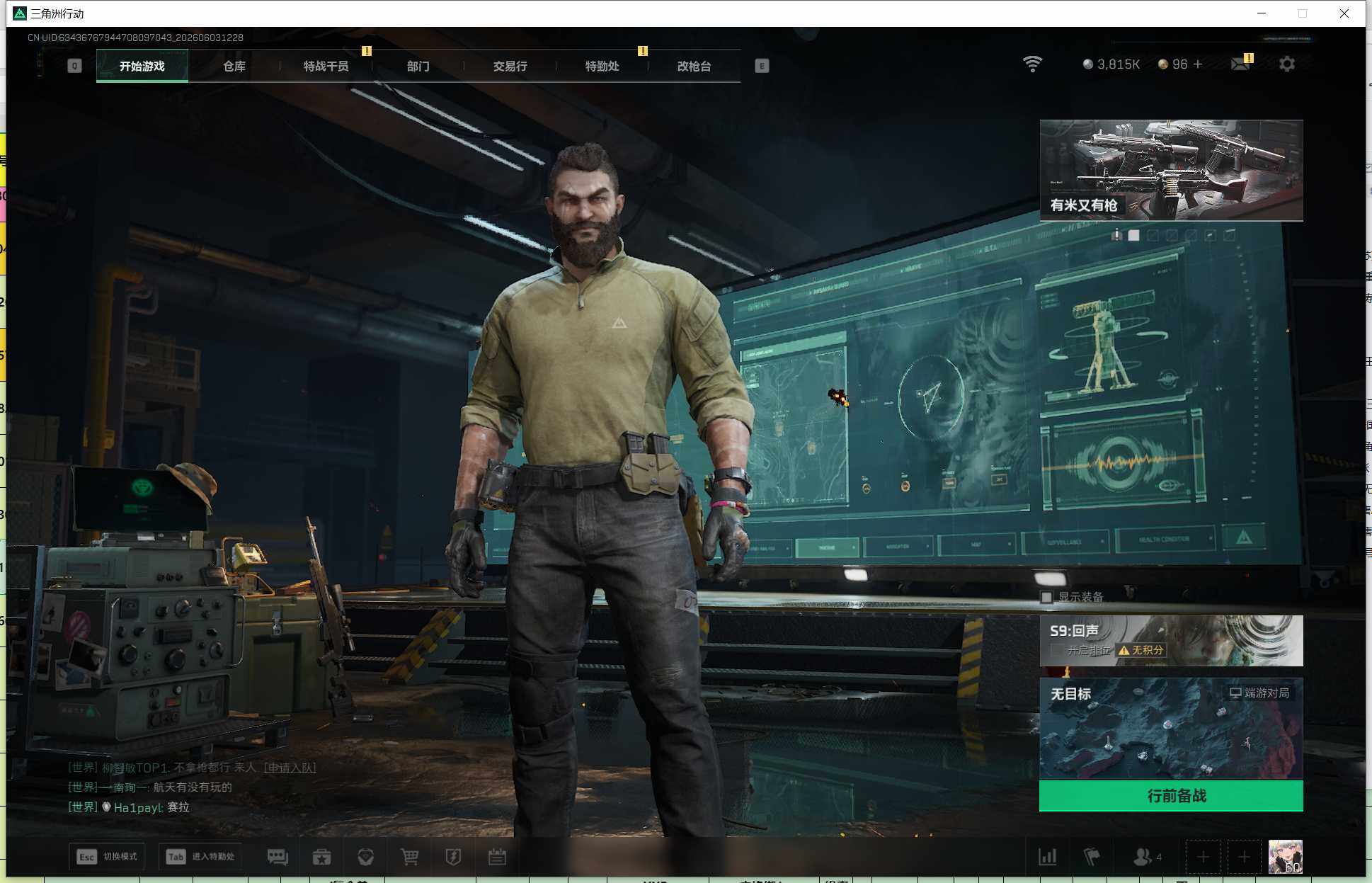Open the 开始游戏 tab
This screenshot has height=883, width=1372.
(x=142, y=66)
